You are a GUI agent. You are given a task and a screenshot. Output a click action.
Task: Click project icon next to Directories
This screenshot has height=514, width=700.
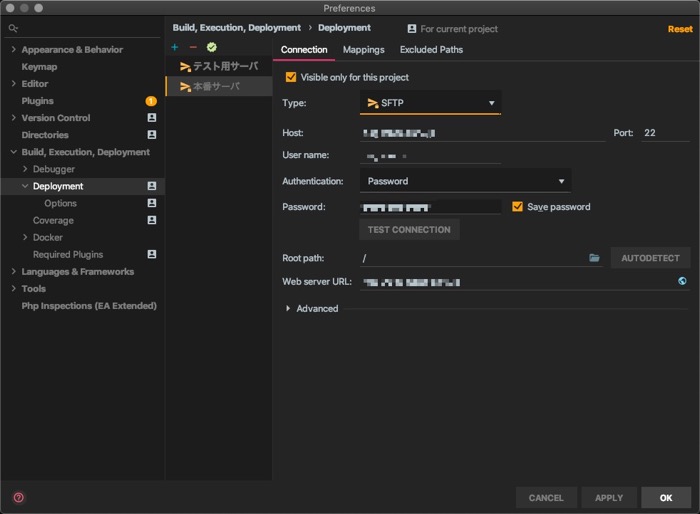(152, 134)
